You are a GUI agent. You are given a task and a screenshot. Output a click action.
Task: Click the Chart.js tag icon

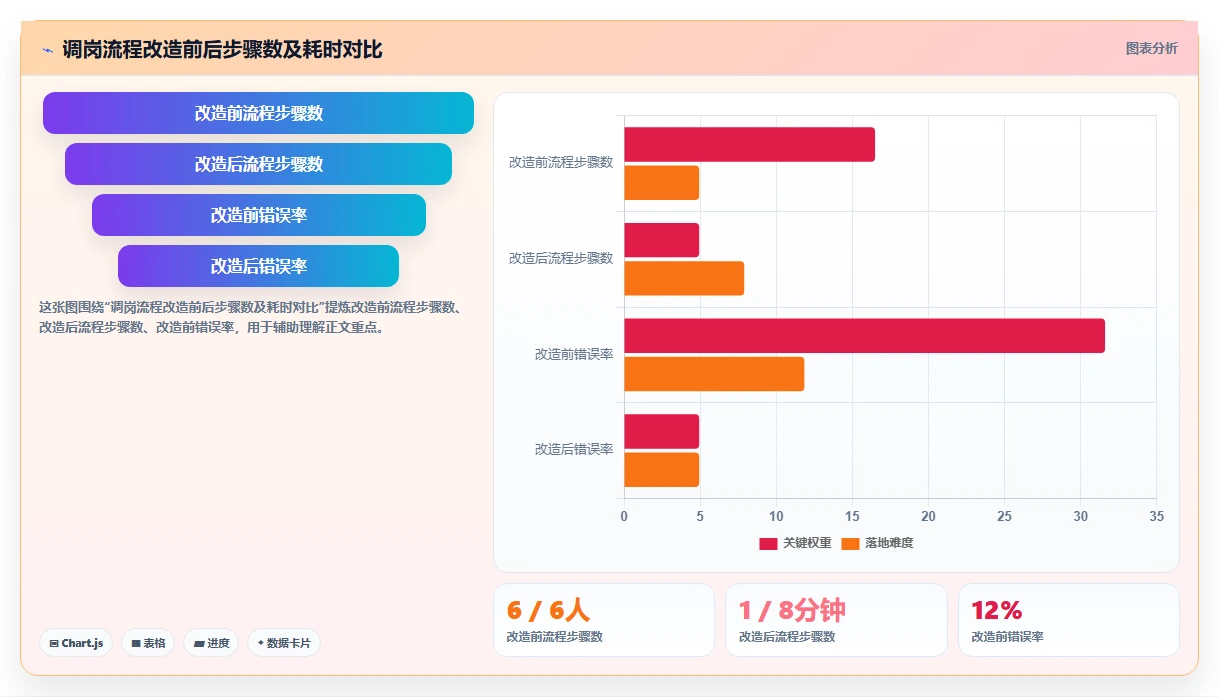tap(54, 644)
